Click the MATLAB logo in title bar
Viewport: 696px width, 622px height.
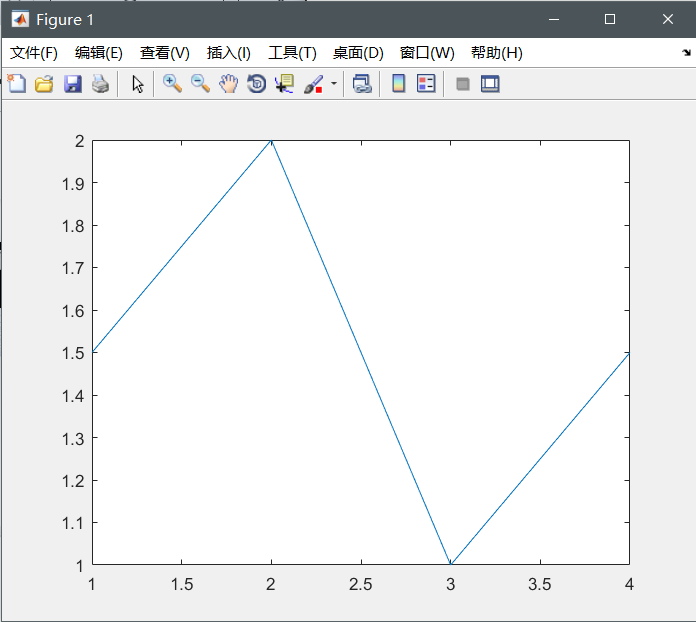20,20
